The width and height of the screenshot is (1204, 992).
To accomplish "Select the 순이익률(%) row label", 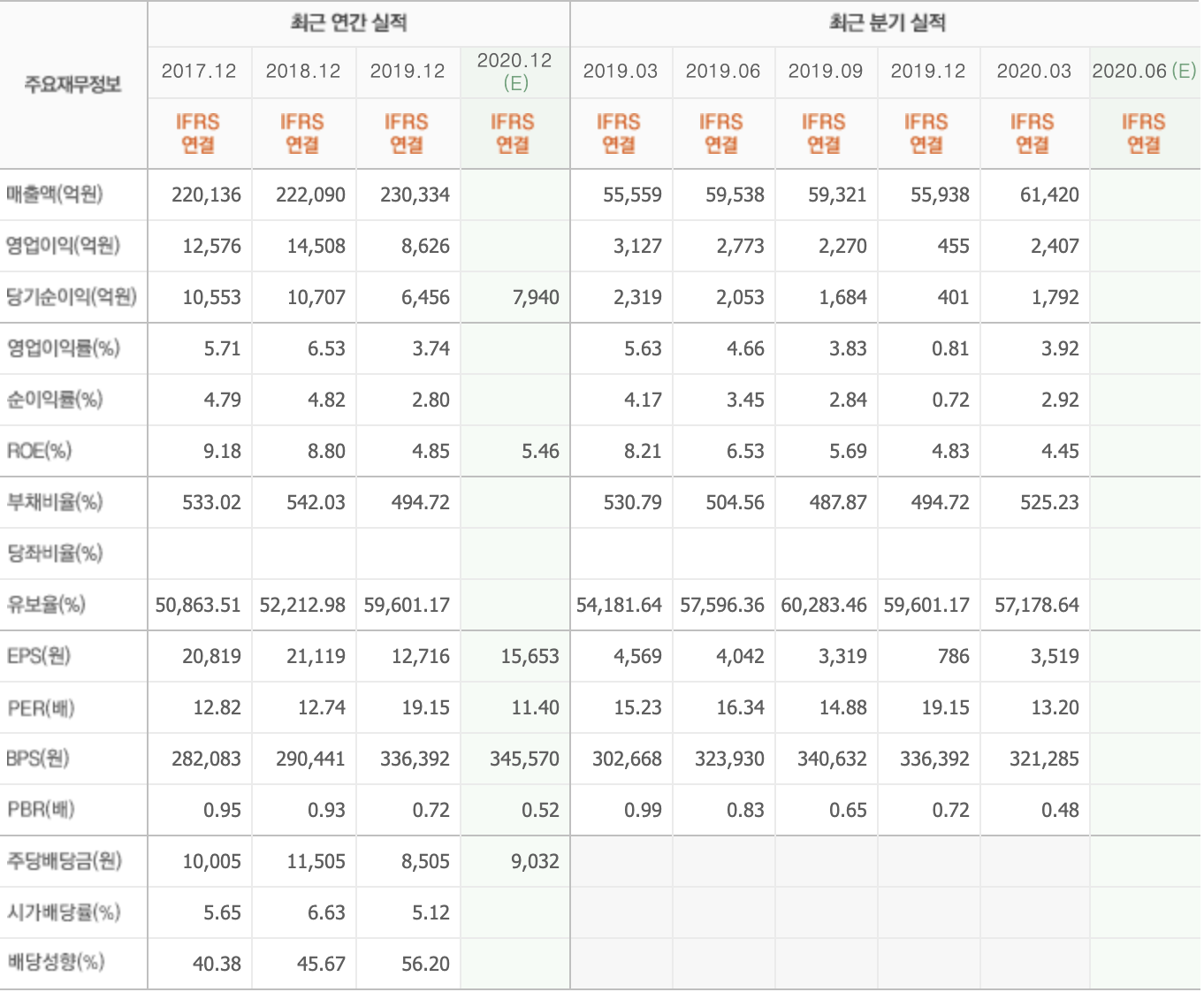I will tap(55, 400).
